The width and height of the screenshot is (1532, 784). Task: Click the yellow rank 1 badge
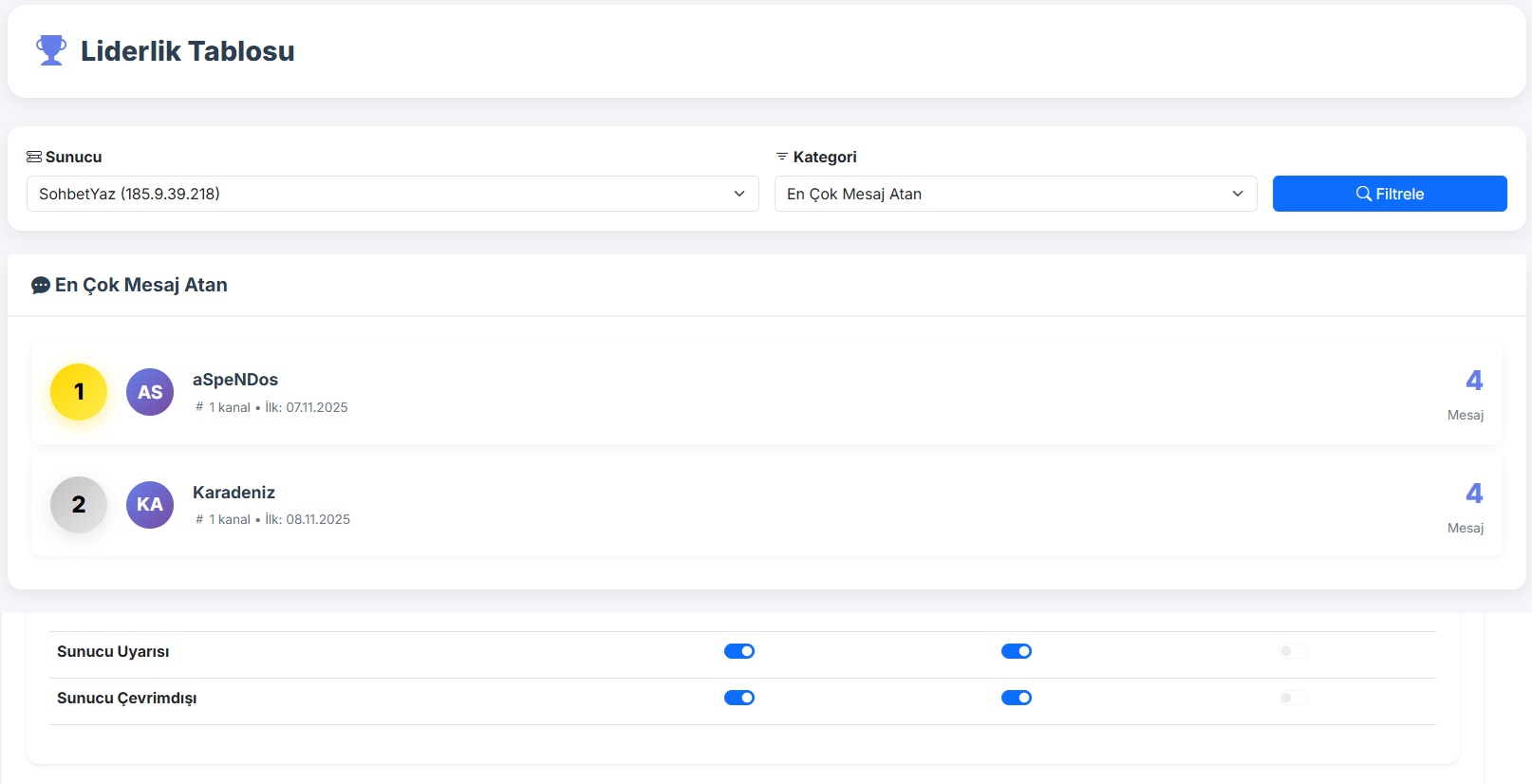(x=79, y=392)
